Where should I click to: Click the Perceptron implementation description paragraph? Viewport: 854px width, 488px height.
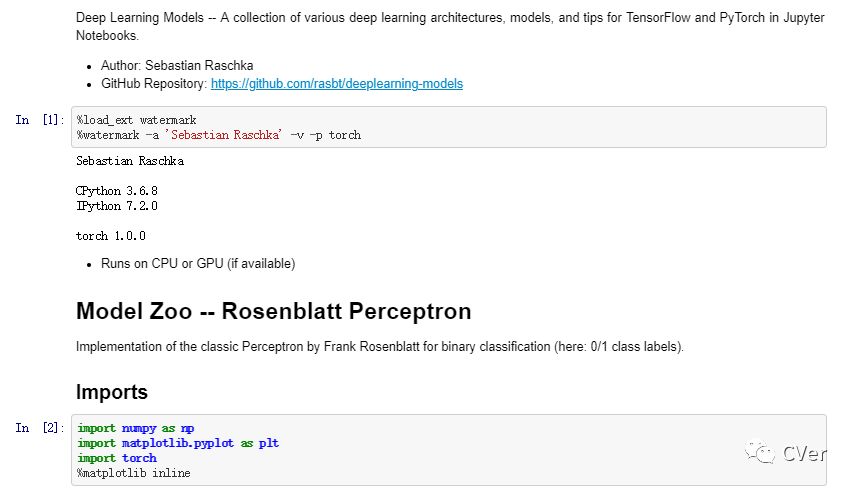(x=379, y=347)
